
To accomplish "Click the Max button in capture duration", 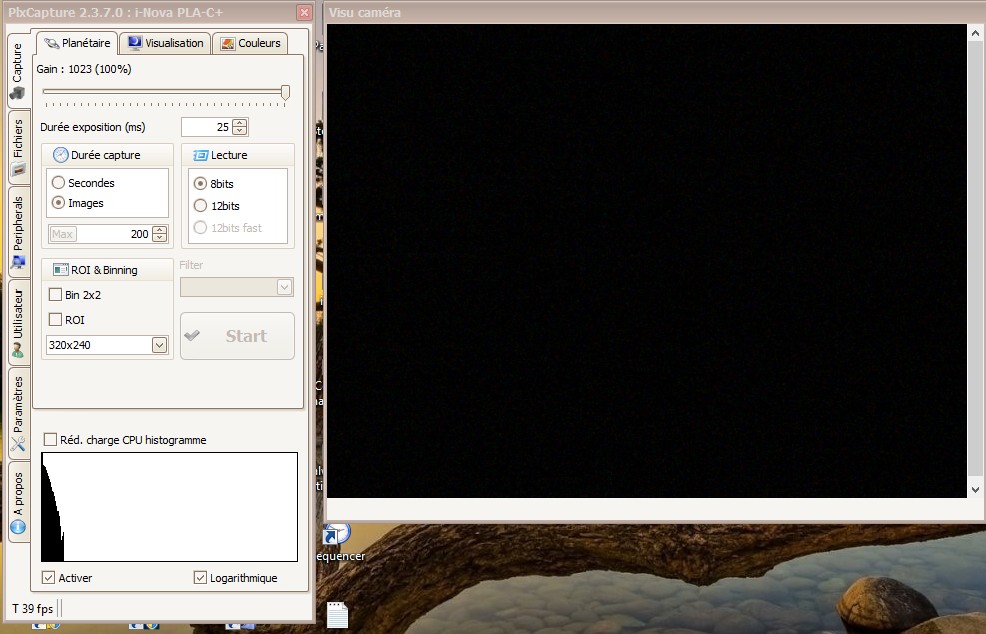I will 62,234.
